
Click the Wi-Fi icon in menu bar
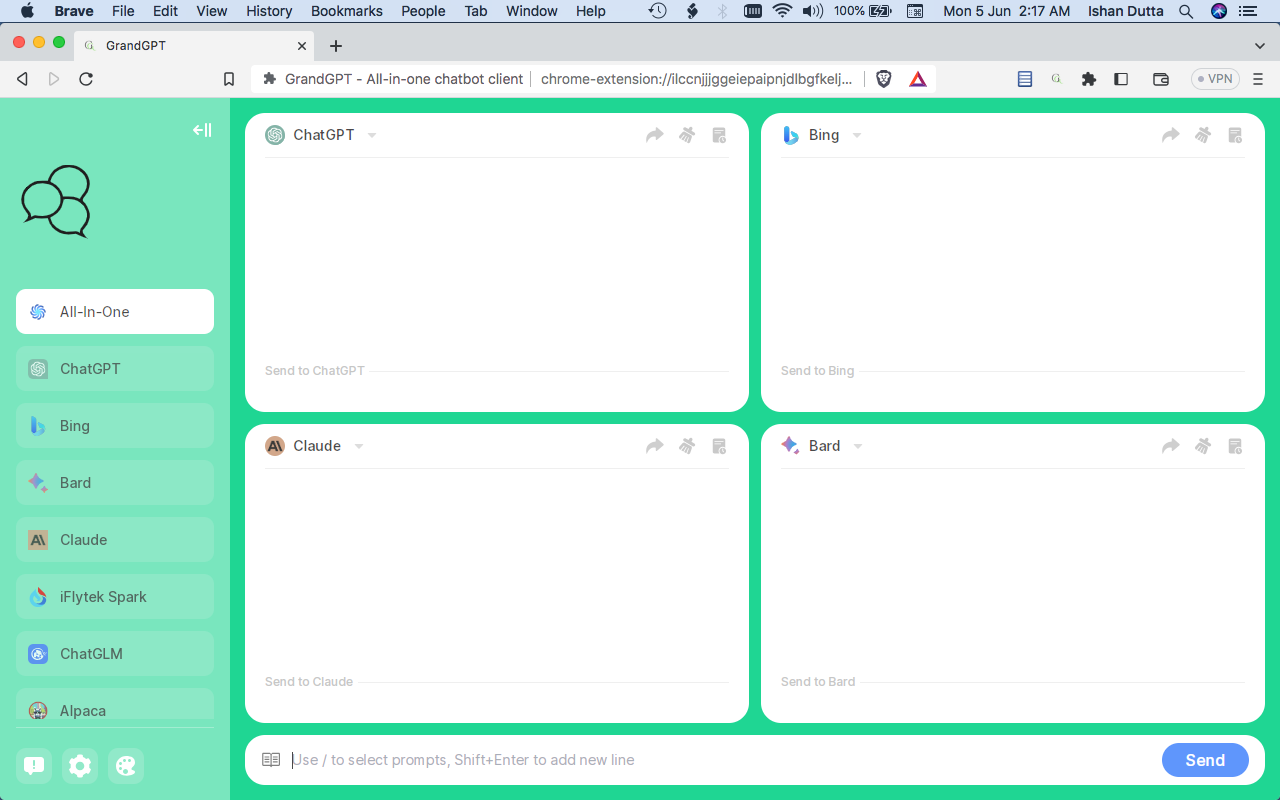click(783, 11)
